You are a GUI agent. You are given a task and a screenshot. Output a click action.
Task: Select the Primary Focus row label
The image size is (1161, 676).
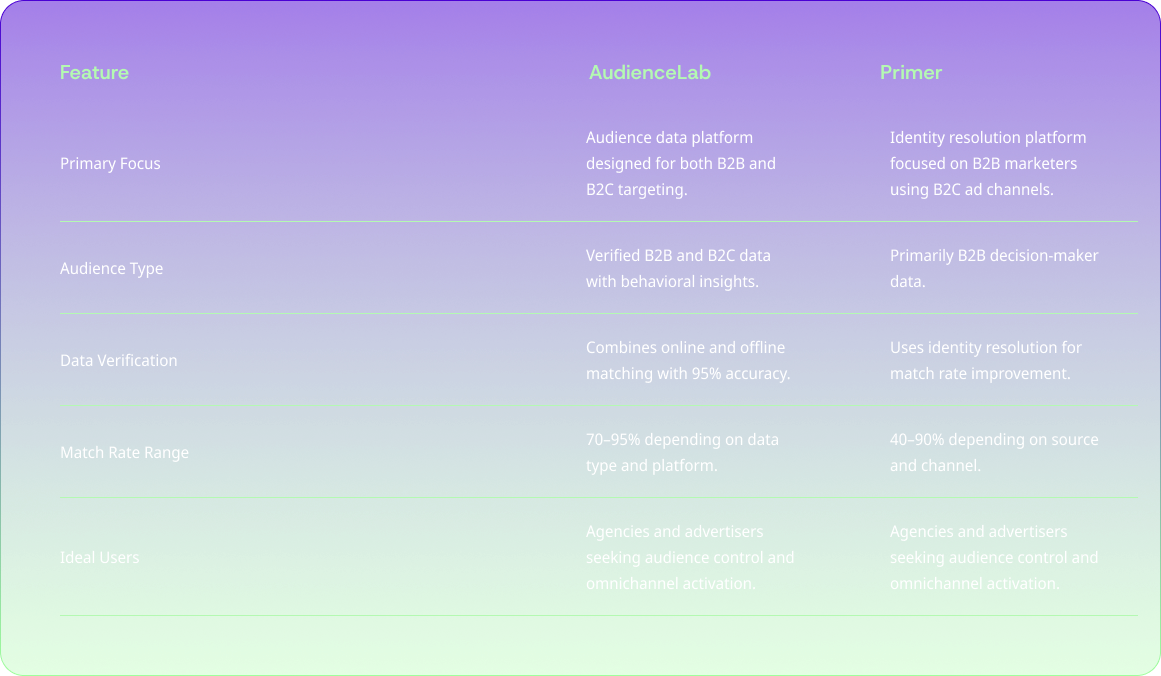[x=110, y=163]
